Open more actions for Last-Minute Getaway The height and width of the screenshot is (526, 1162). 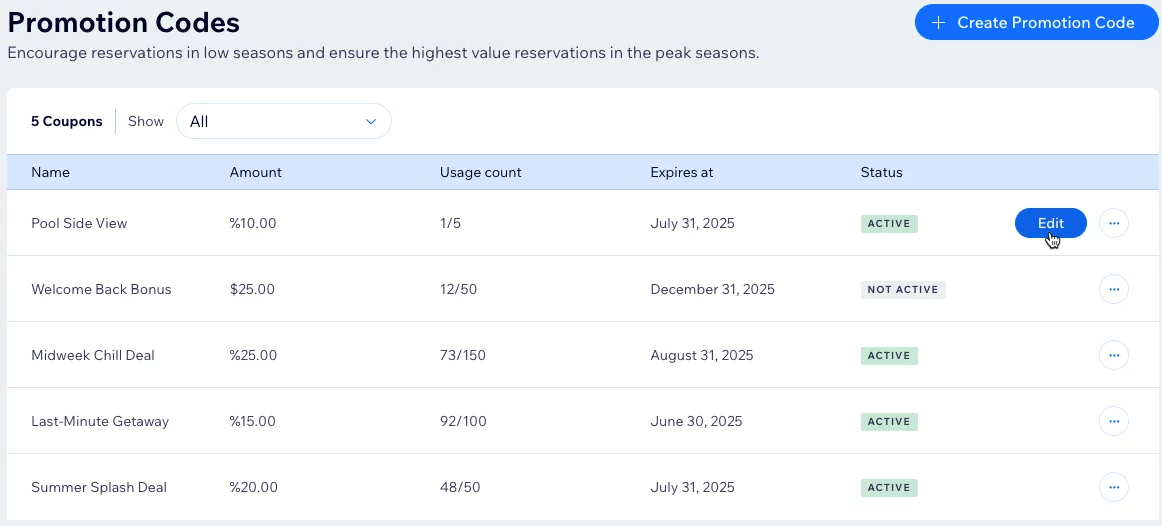click(1113, 421)
